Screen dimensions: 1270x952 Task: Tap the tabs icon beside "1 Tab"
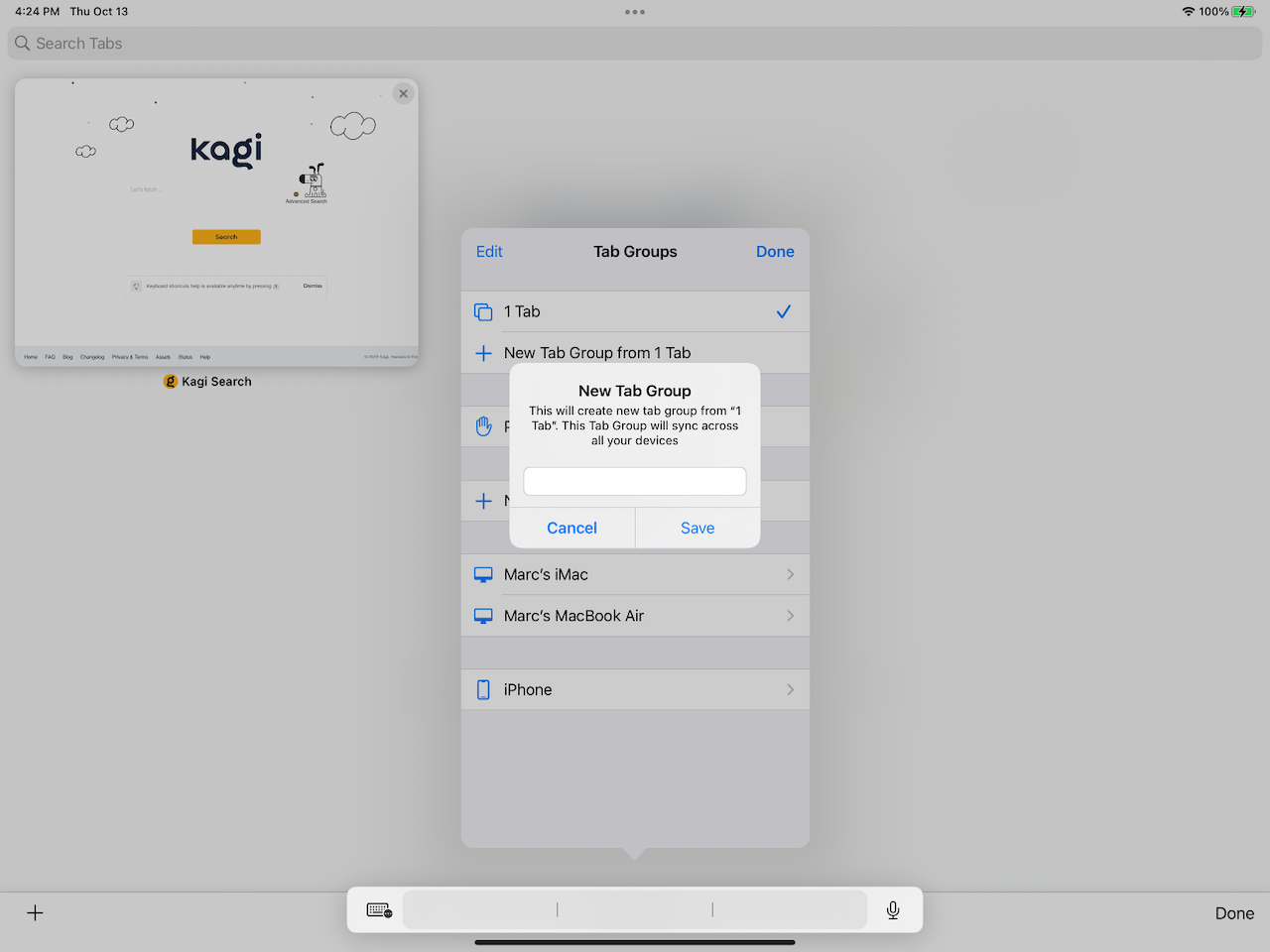[x=483, y=311]
